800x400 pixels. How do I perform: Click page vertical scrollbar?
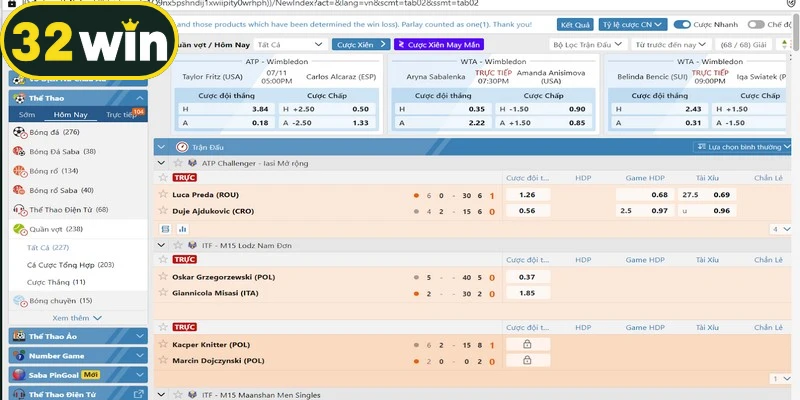[796, 31]
